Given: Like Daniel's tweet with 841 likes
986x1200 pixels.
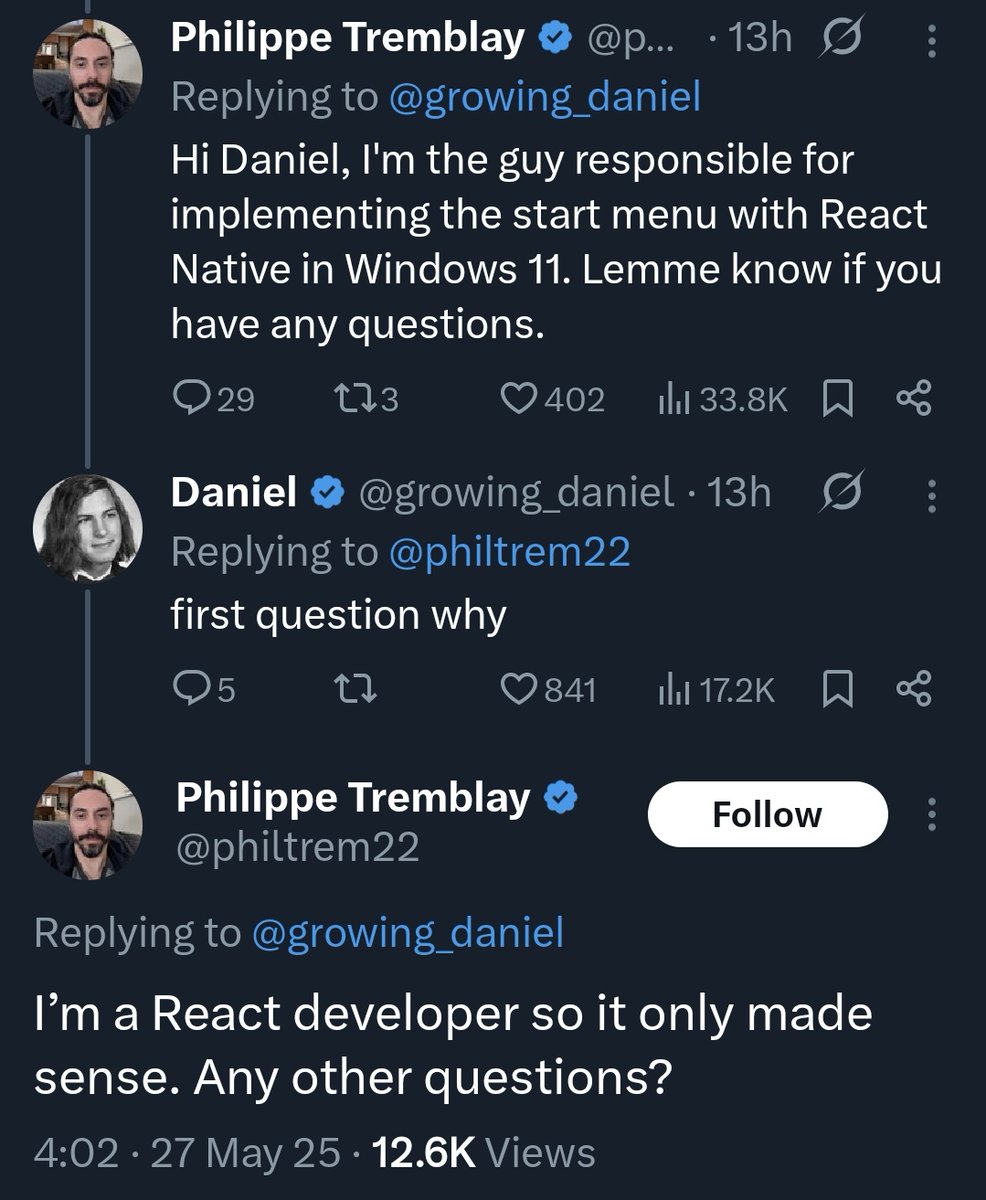Looking at the screenshot, I should pos(548,689).
